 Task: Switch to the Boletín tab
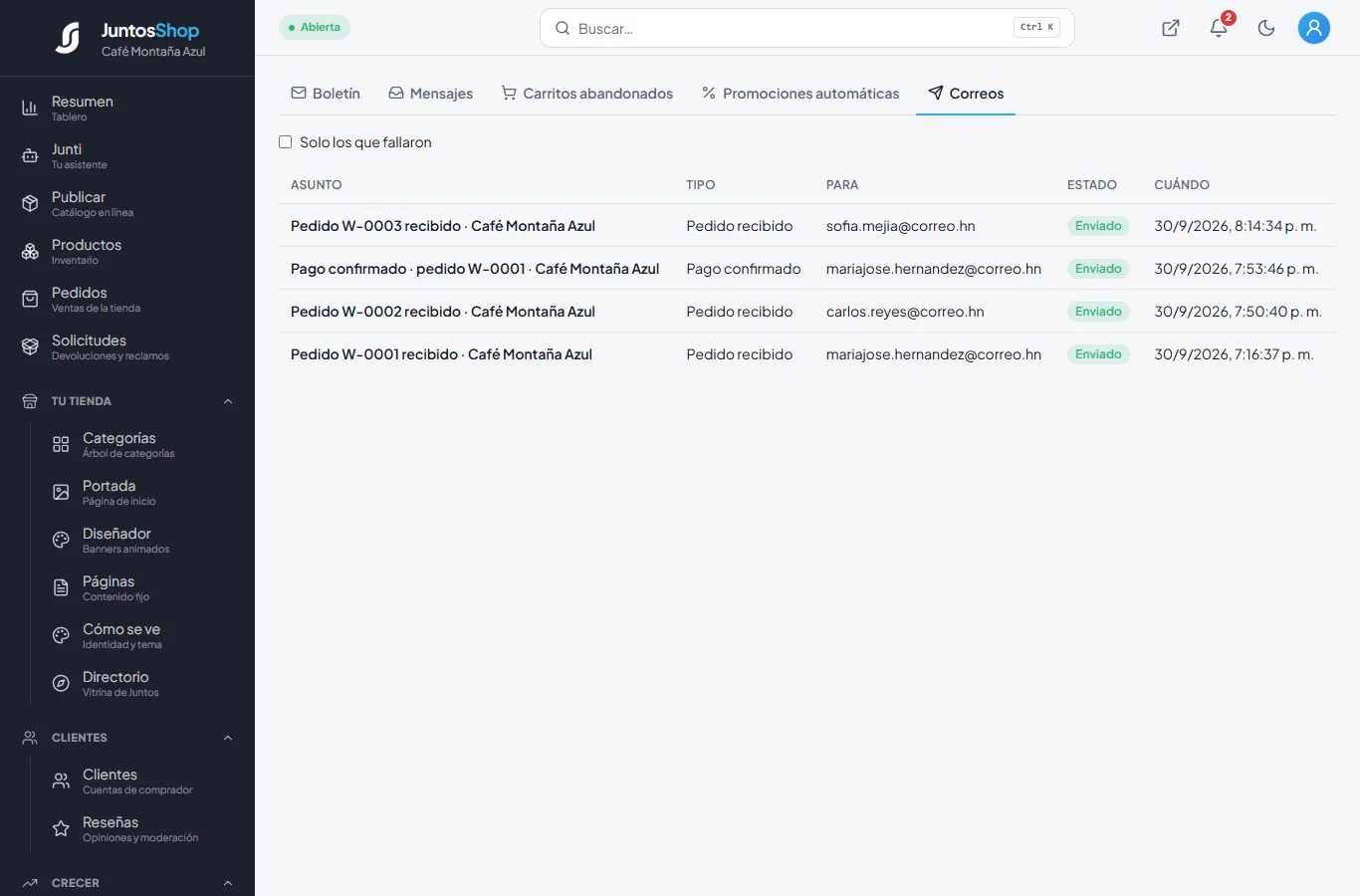point(326,94)
